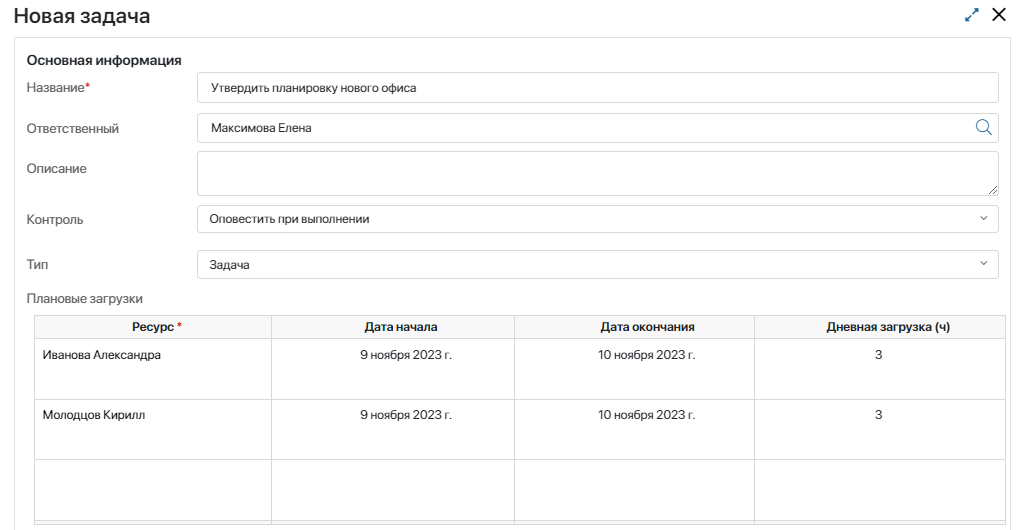Expand the Тип dropdown
The height and width of the screenshot is (530, 1019).
(x=597, y=265)
